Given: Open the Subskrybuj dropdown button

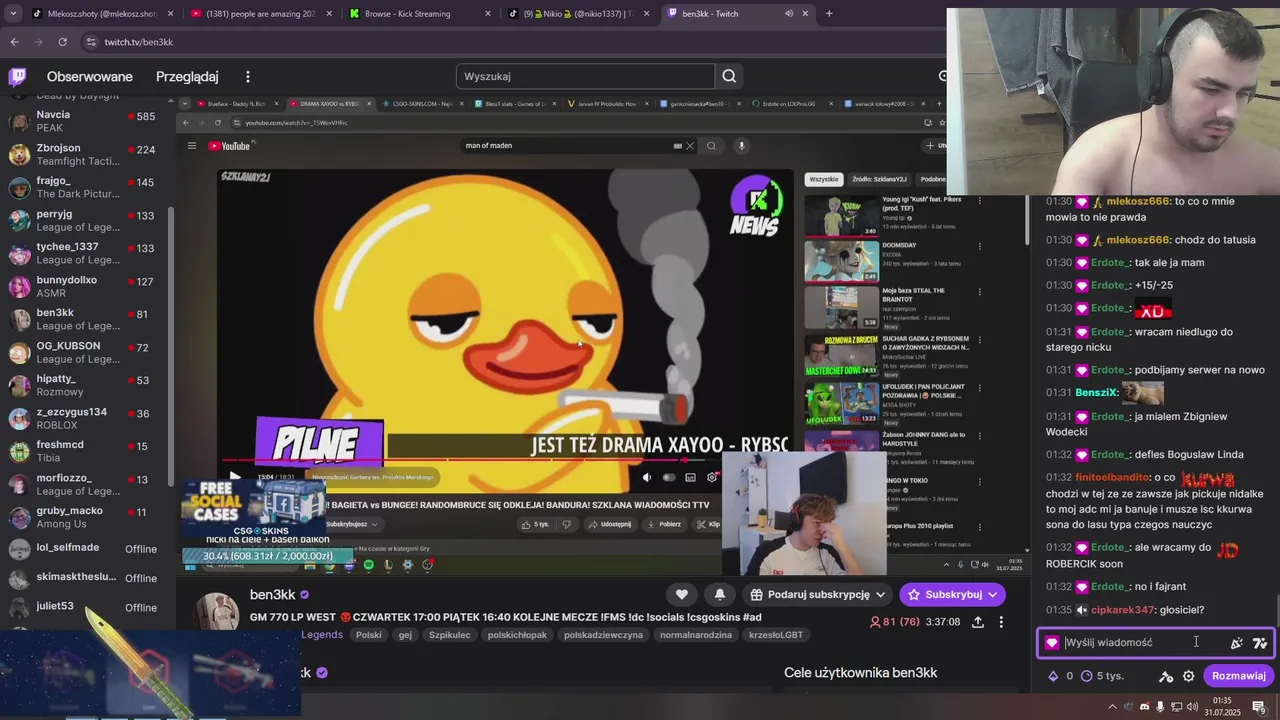Looking at the screenshot, I should point(953,594).
